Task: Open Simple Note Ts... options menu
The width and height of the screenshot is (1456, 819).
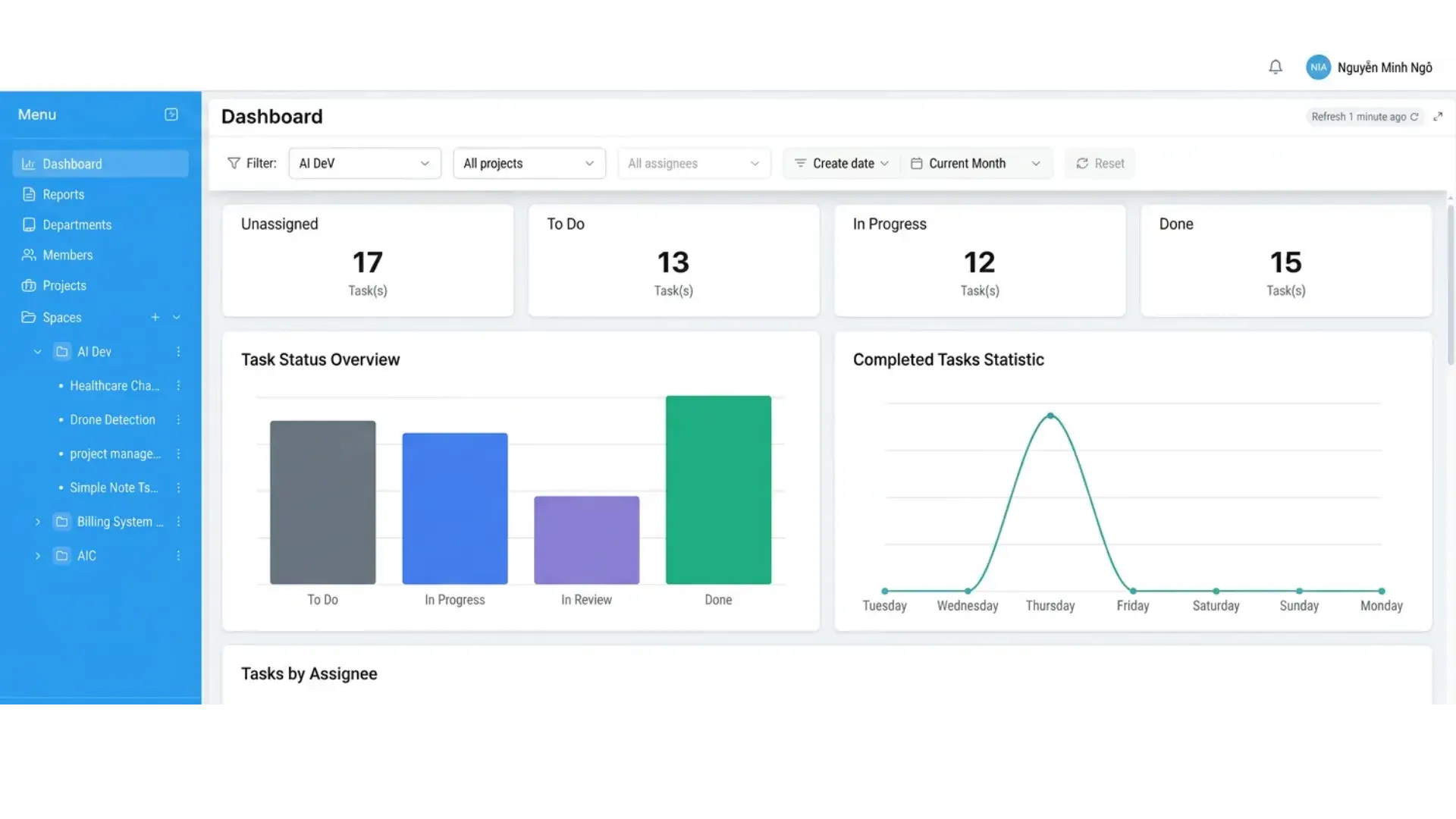Action: tap(178, 488)
